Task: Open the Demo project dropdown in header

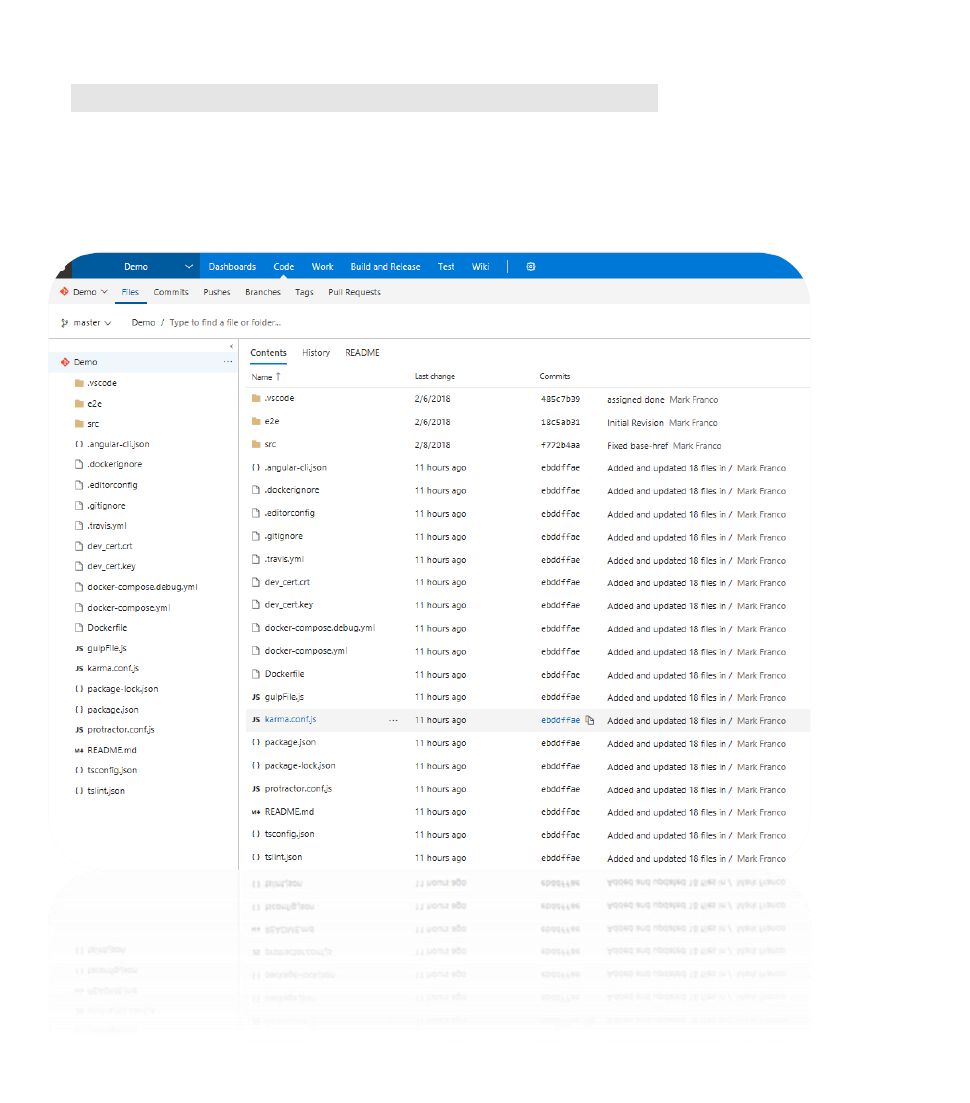Action: pyautogui.click(x=189, y=267)
